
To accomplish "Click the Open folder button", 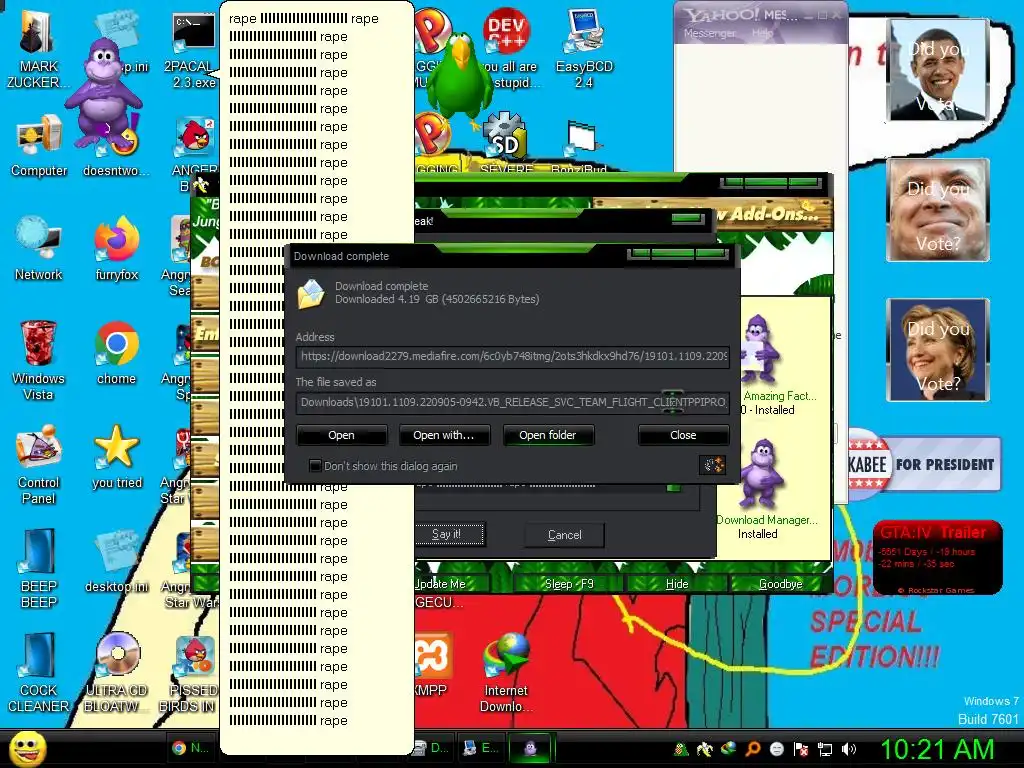I will (x=547, y=435).
